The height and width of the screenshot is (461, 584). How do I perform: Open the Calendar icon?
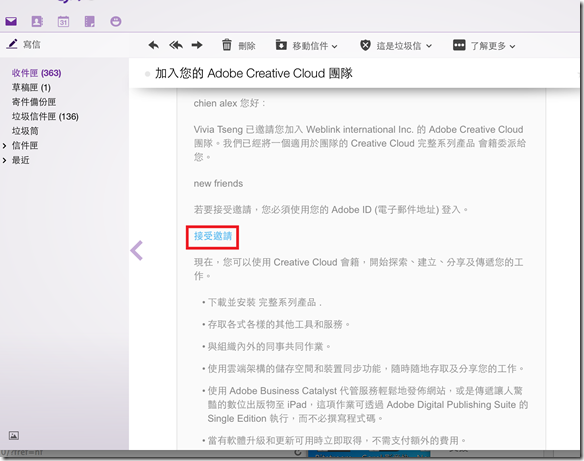point(63,21)
